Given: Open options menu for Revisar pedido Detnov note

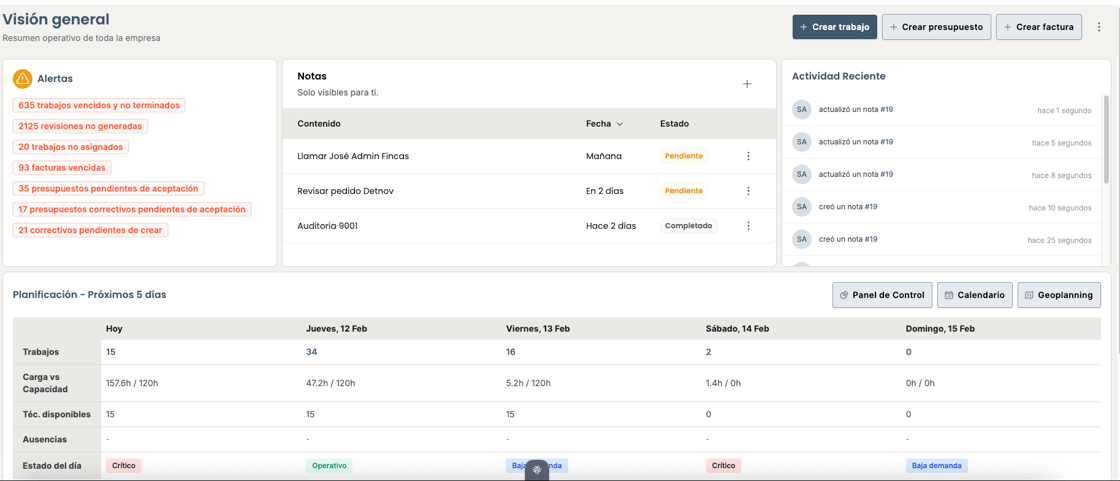Looking at the screenshot, I should tap(748, 191).
